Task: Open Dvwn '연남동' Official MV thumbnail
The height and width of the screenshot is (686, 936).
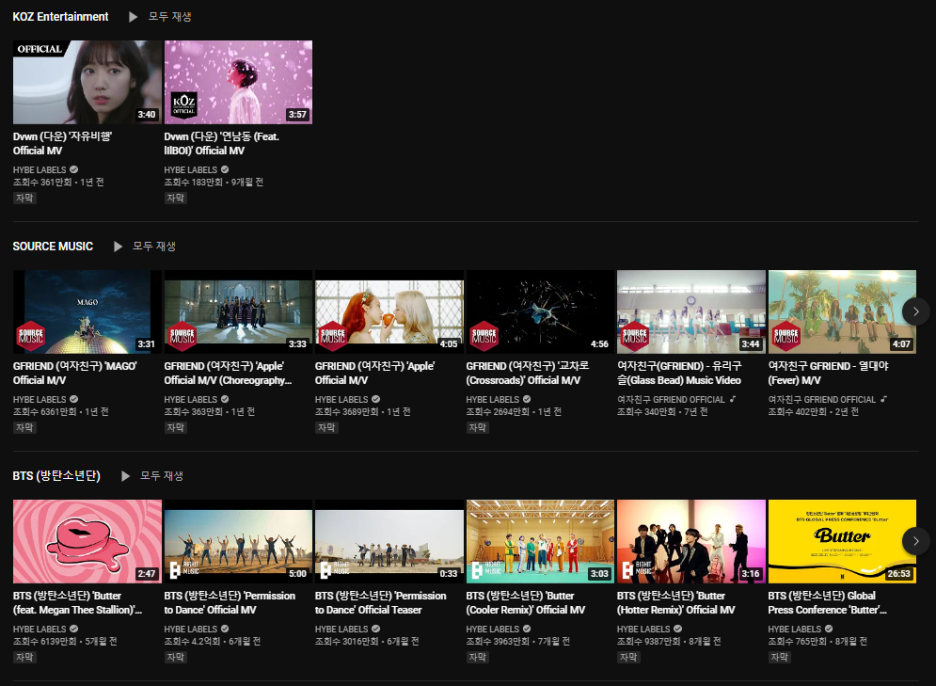Action: 238,82
